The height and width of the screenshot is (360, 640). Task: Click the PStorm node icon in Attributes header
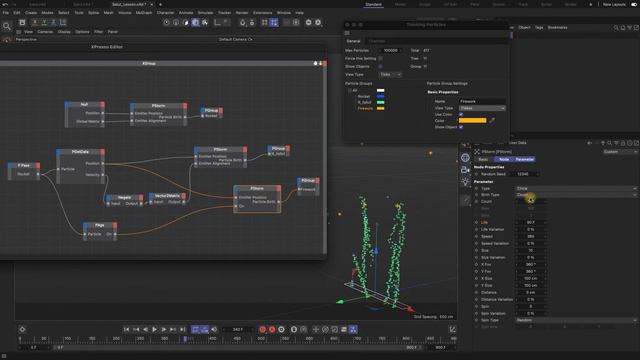click(x=477, y=151)
